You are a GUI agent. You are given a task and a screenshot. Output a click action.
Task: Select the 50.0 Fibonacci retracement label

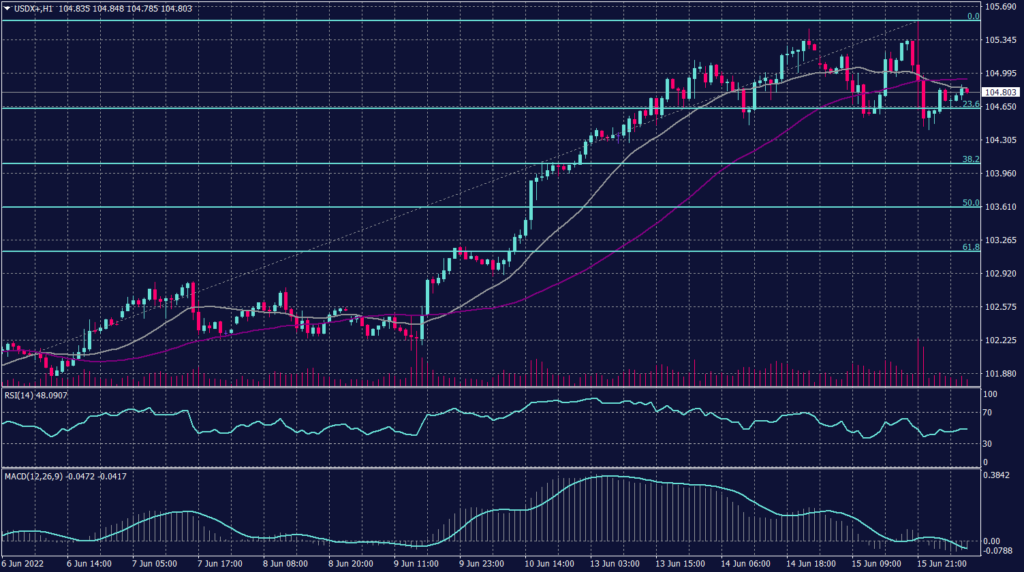(x=969, y=203)
